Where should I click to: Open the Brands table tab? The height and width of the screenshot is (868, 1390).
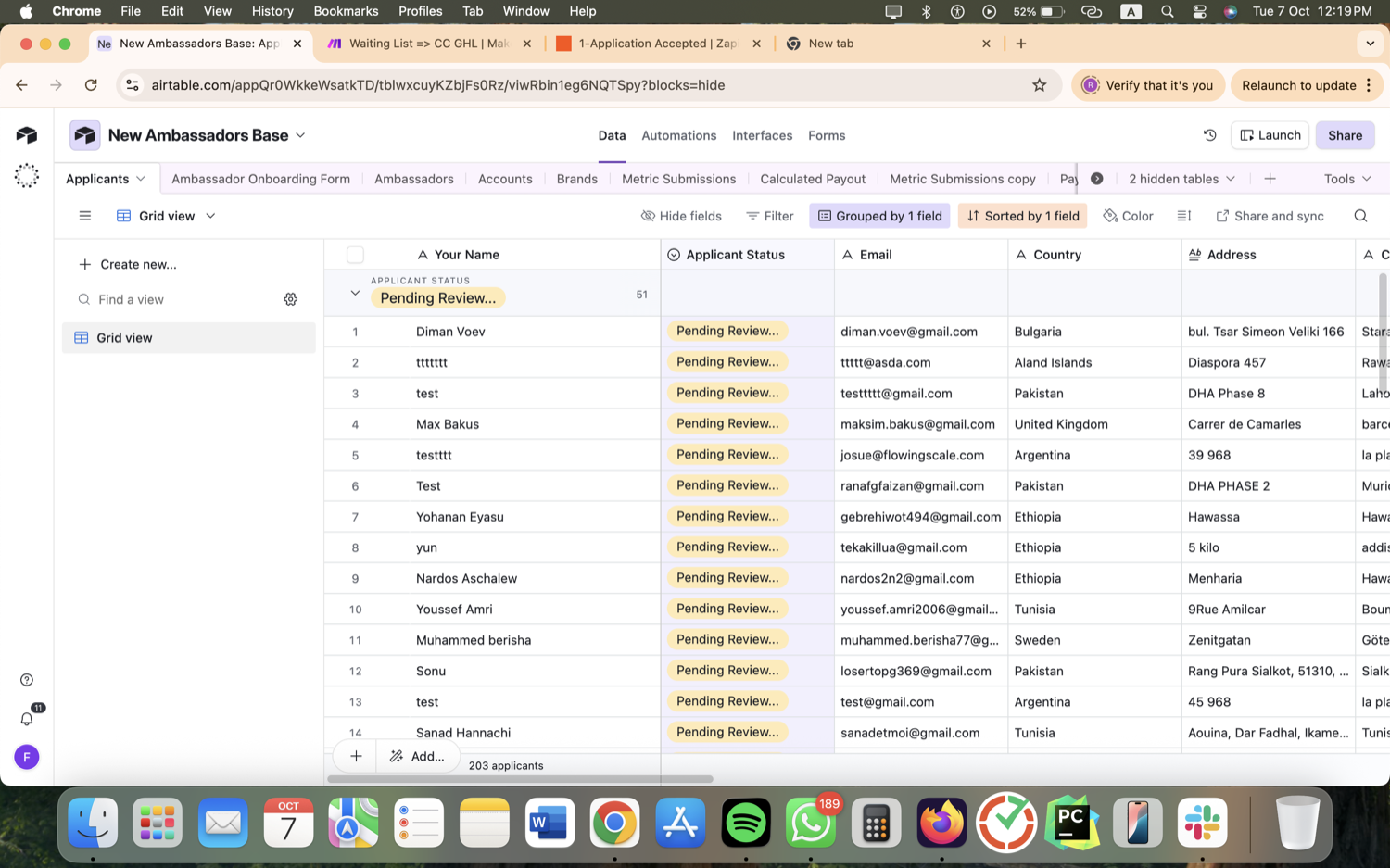pos(576,179)
